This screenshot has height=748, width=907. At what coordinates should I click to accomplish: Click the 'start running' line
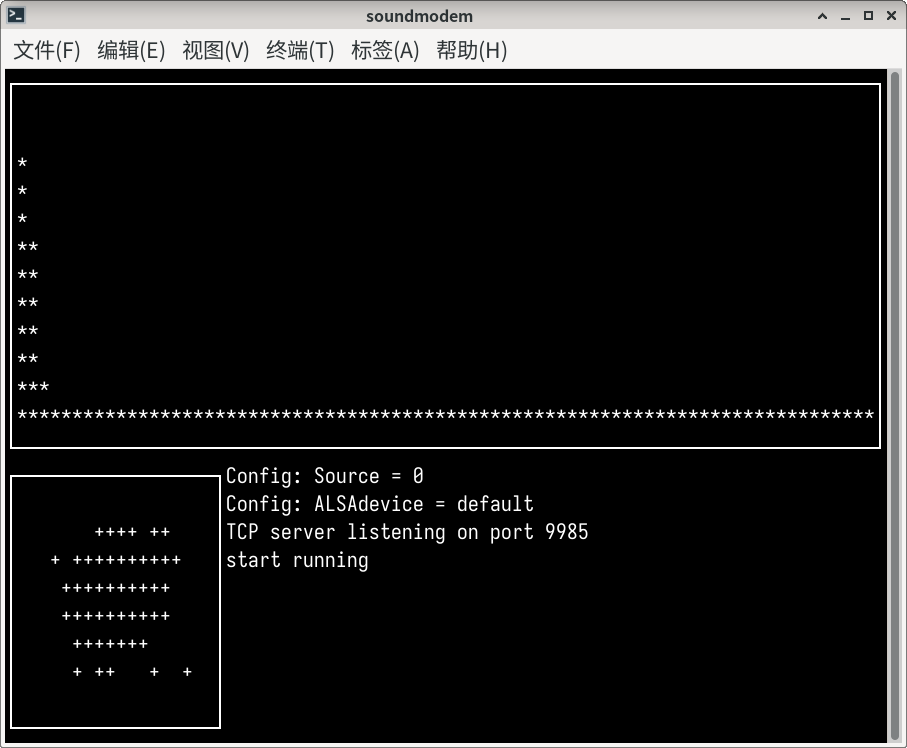tap(297, 560)
